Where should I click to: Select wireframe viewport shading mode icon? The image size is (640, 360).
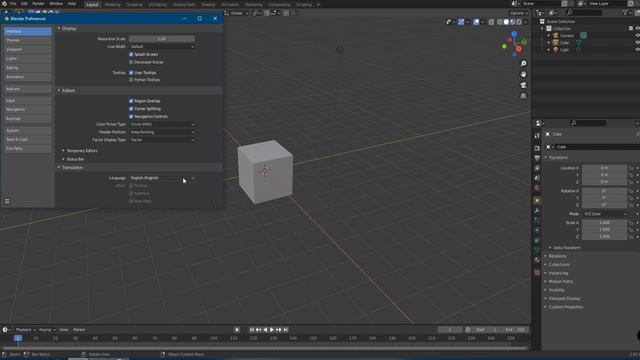[x=500, y=22]
